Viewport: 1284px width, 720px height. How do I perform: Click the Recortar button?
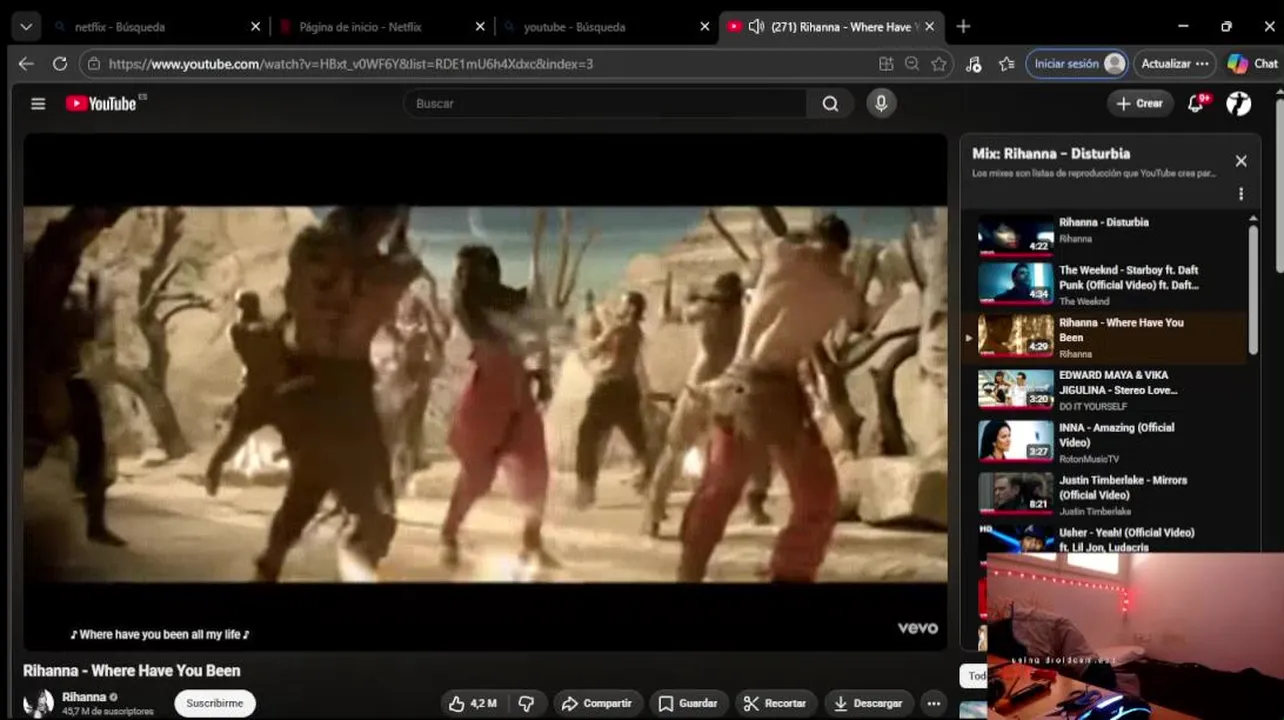point(775,703)
